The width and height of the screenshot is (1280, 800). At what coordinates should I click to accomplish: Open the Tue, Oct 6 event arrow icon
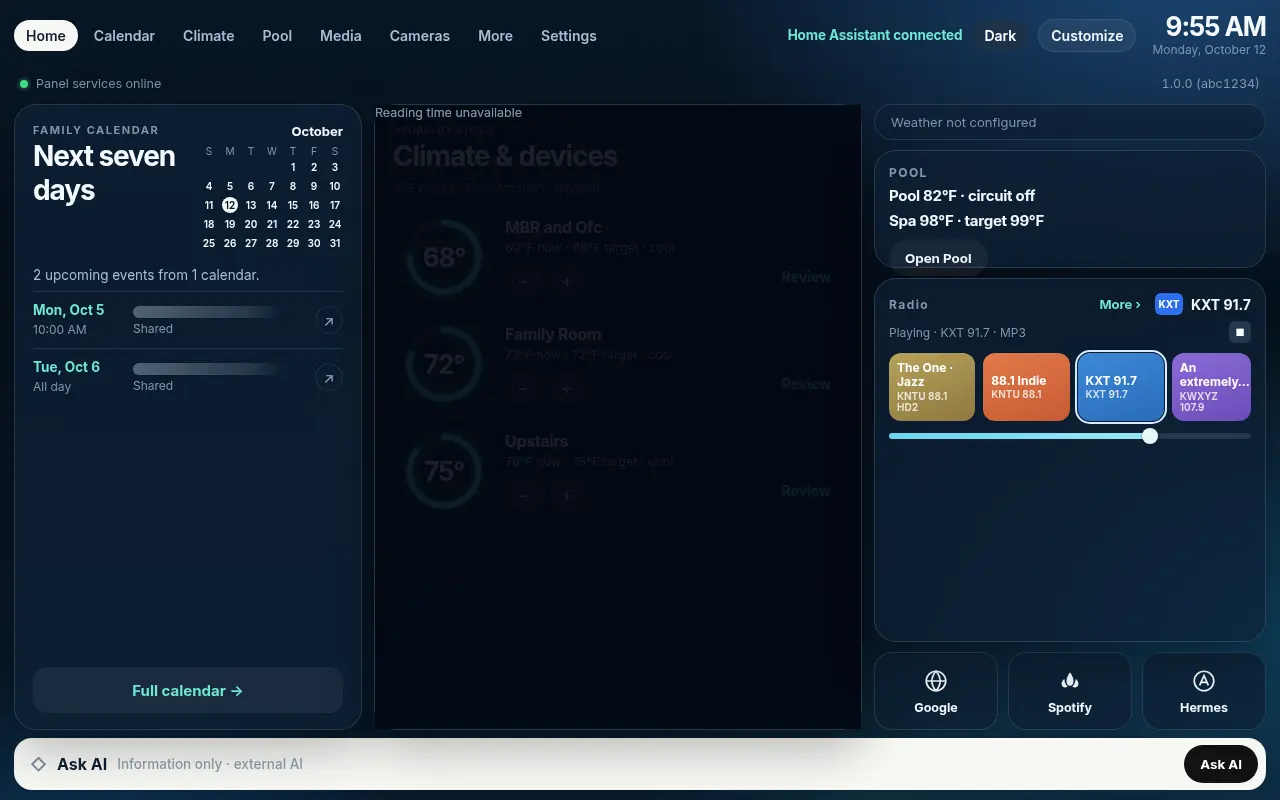(329, 378)
